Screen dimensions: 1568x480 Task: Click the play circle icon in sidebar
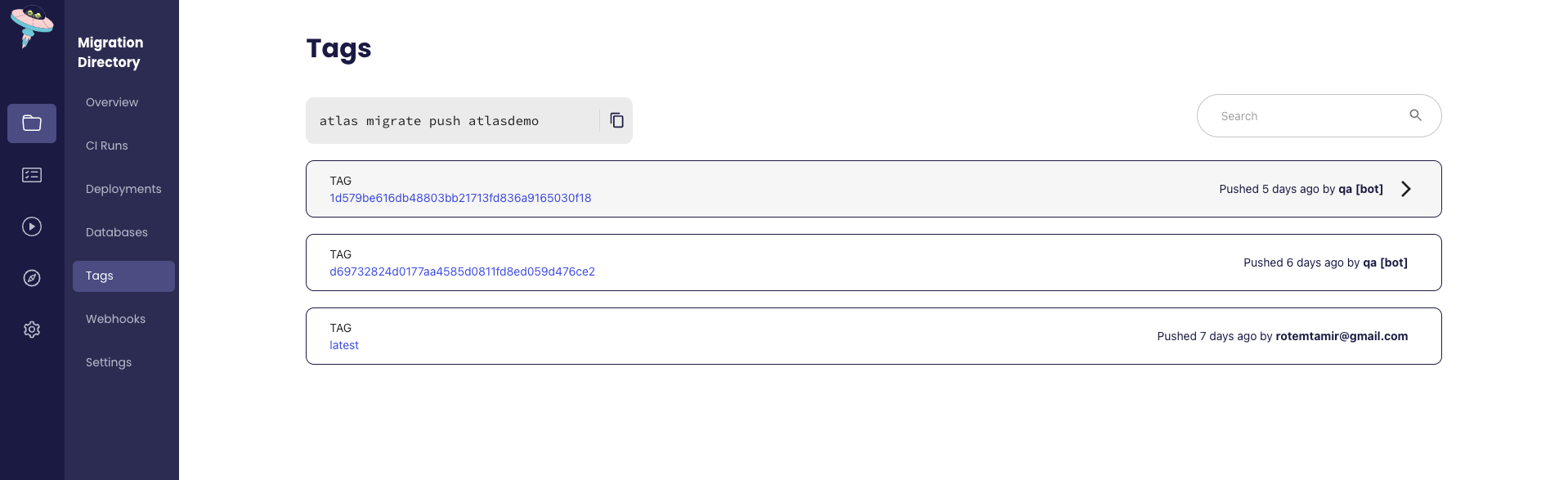31,227
